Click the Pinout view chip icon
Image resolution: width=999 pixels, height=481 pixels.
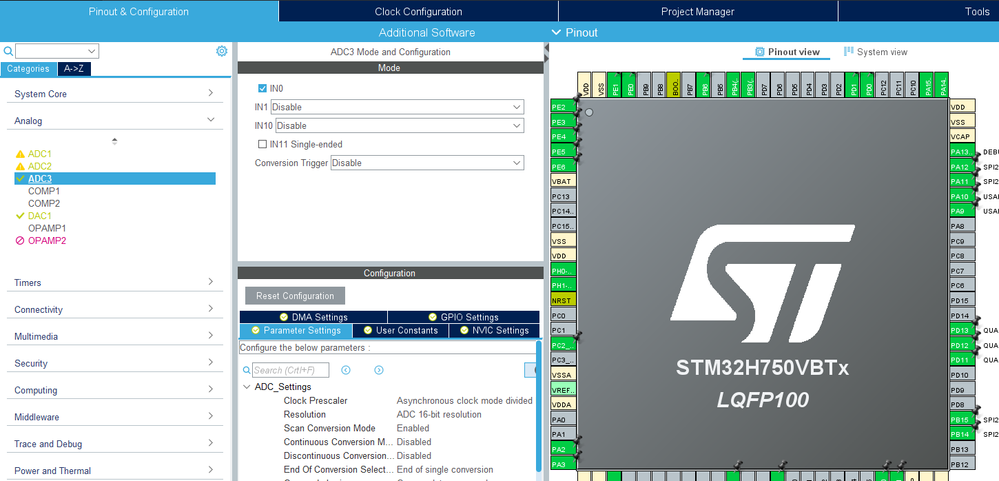[759, 52]
